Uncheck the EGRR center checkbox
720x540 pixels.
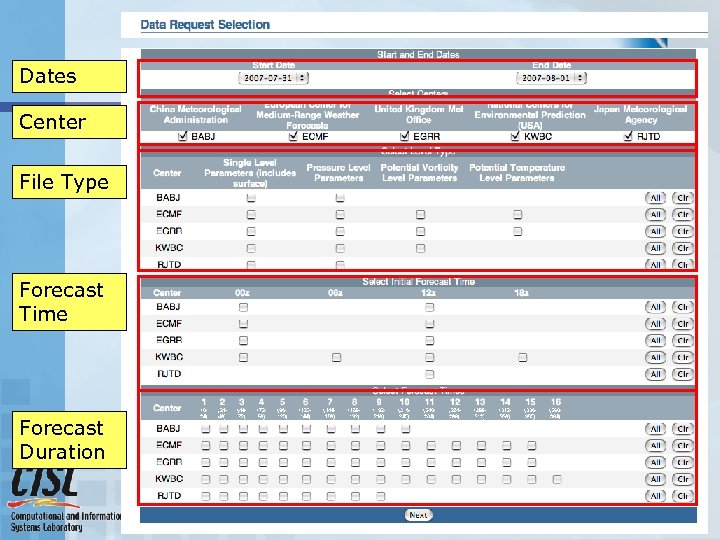[404, 136]
